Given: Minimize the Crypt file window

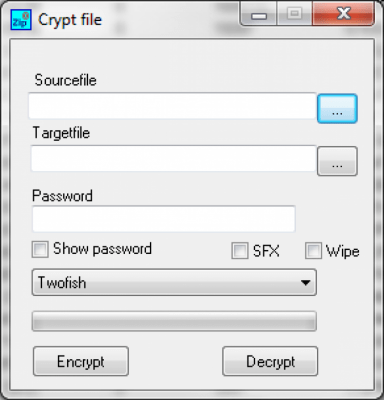Looking at the screenshot, I should [259, 14].
